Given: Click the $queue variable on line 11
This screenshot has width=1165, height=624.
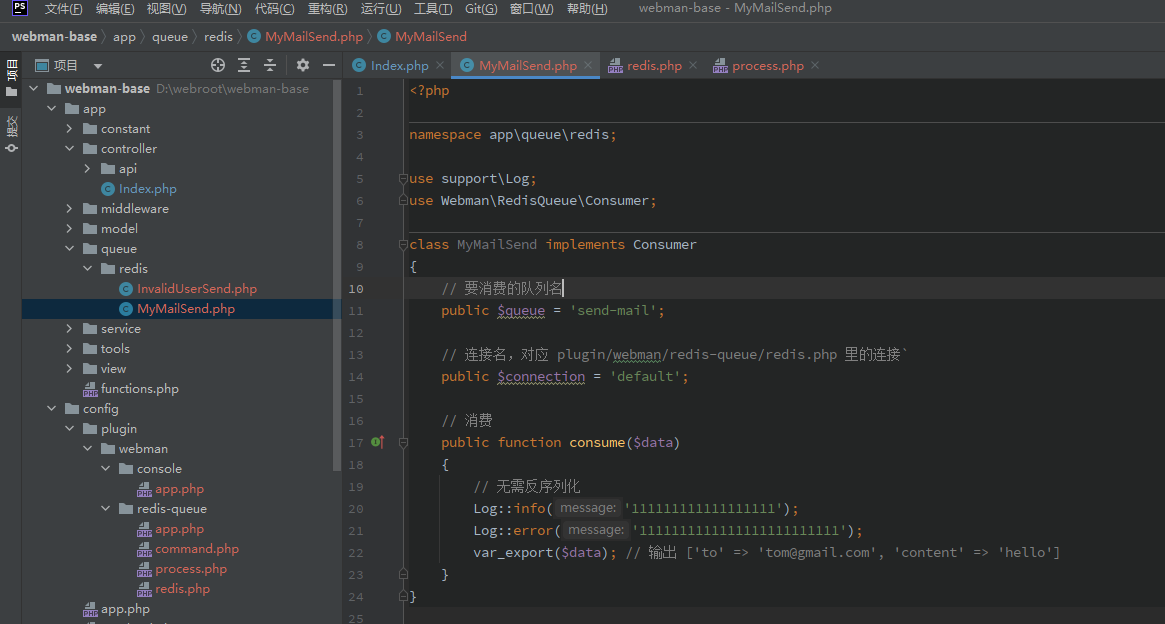Looking at the screenshot, I should pos(521,311).
